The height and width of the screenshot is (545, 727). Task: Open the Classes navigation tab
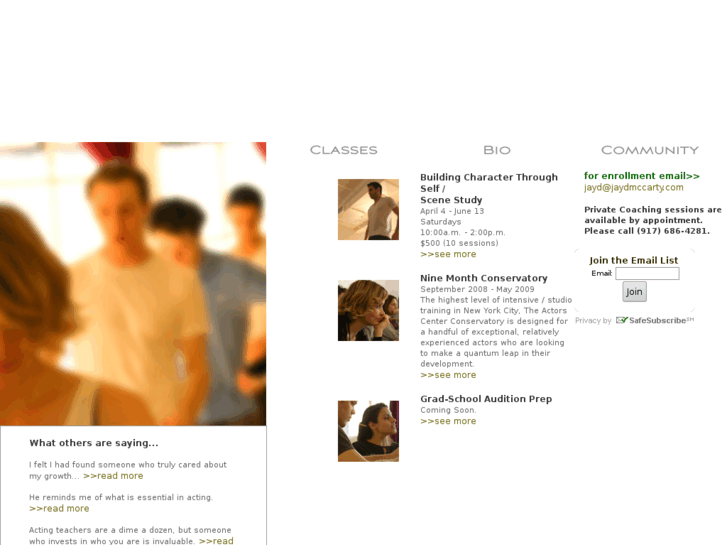pyautogui.click(x=344, y=150)
